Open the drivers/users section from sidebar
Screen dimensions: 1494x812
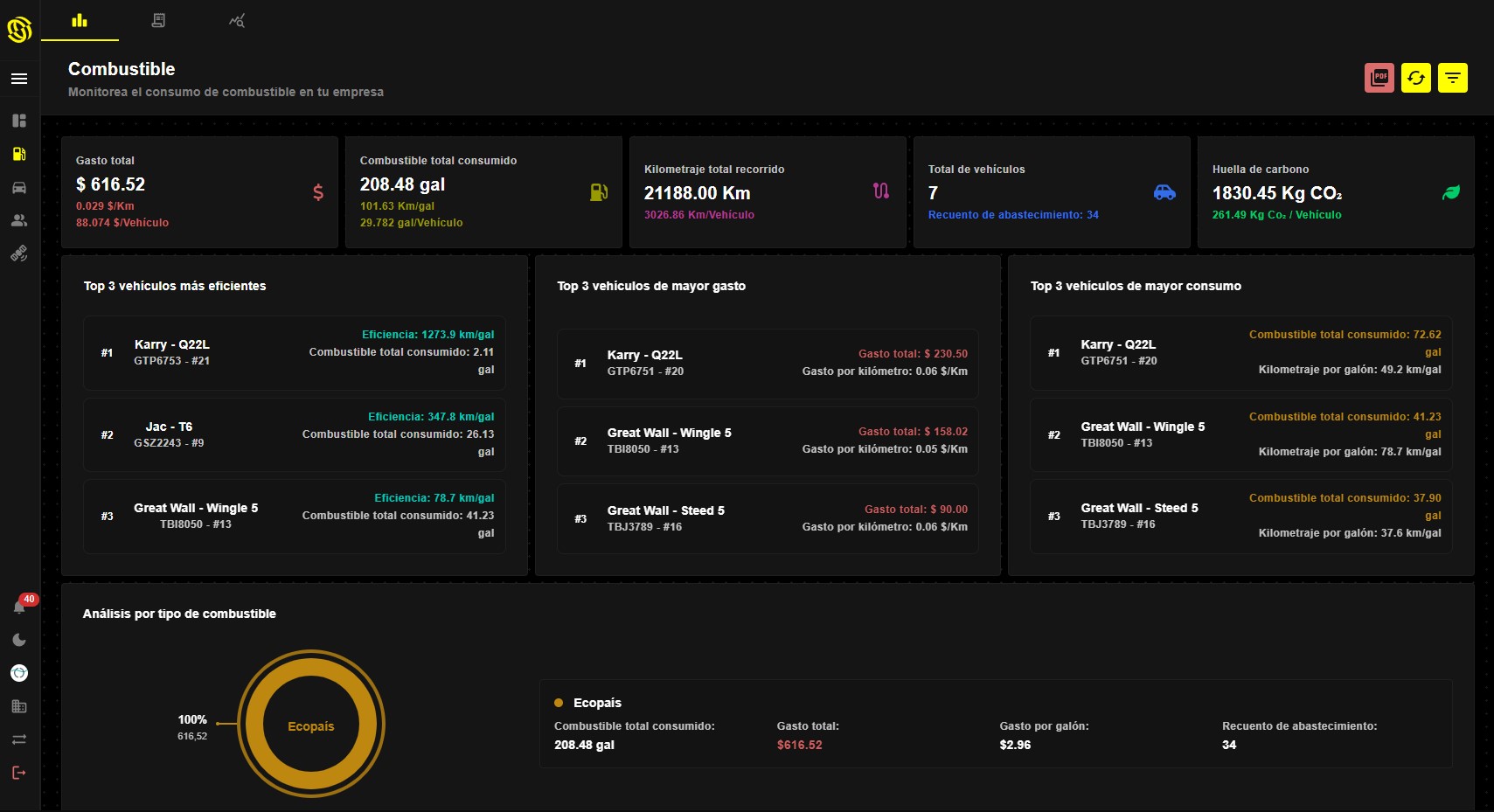tap(18, 220)
